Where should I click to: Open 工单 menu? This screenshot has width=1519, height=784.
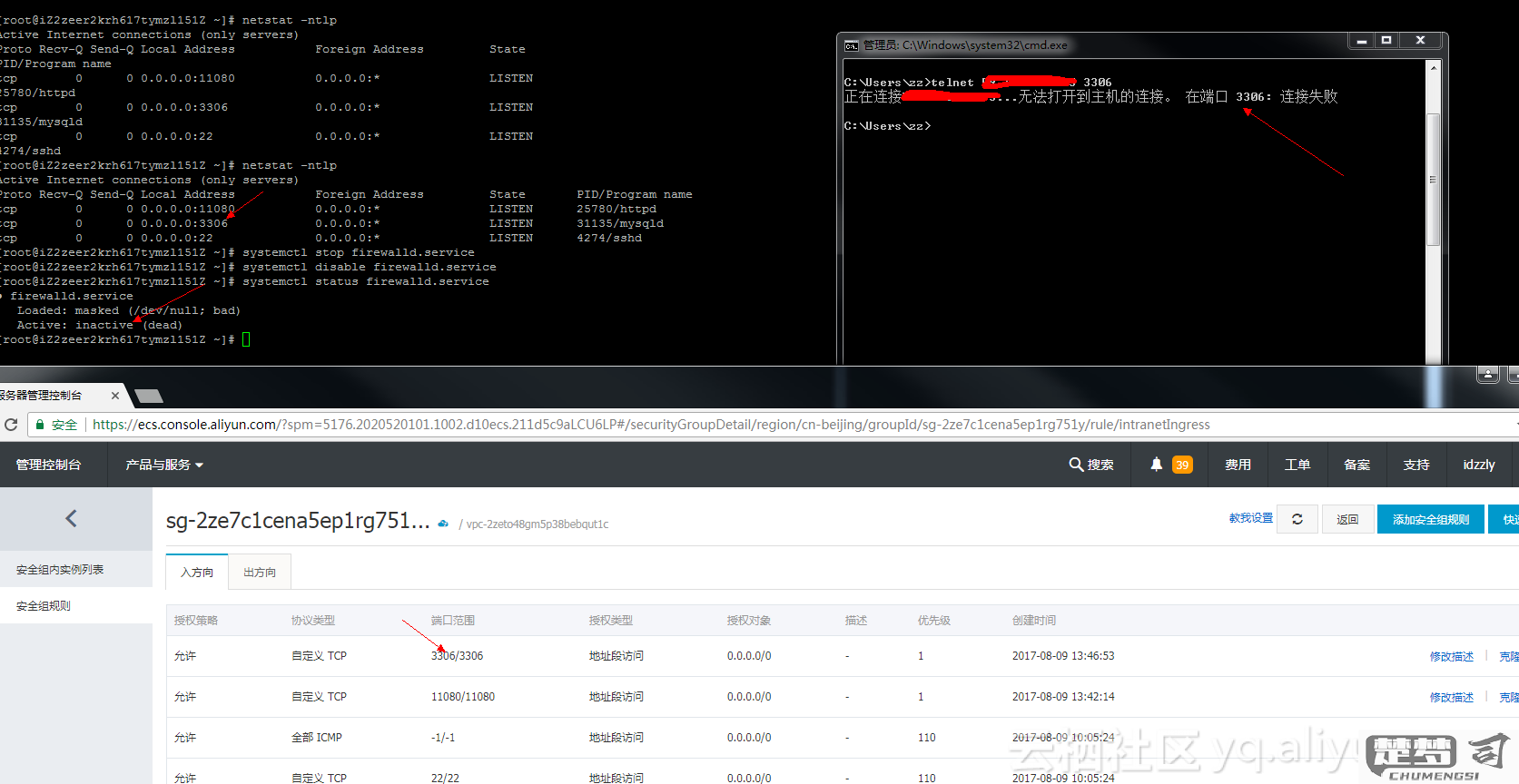click(x=1297, y=465)
